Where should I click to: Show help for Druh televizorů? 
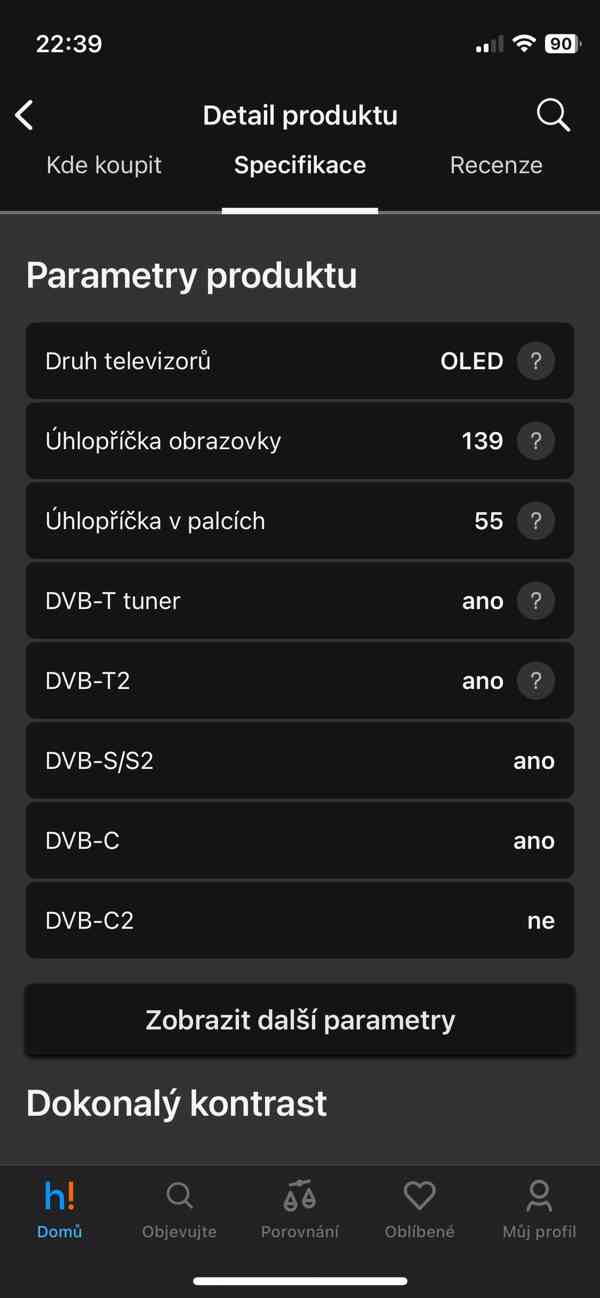(x=536, y=361)
